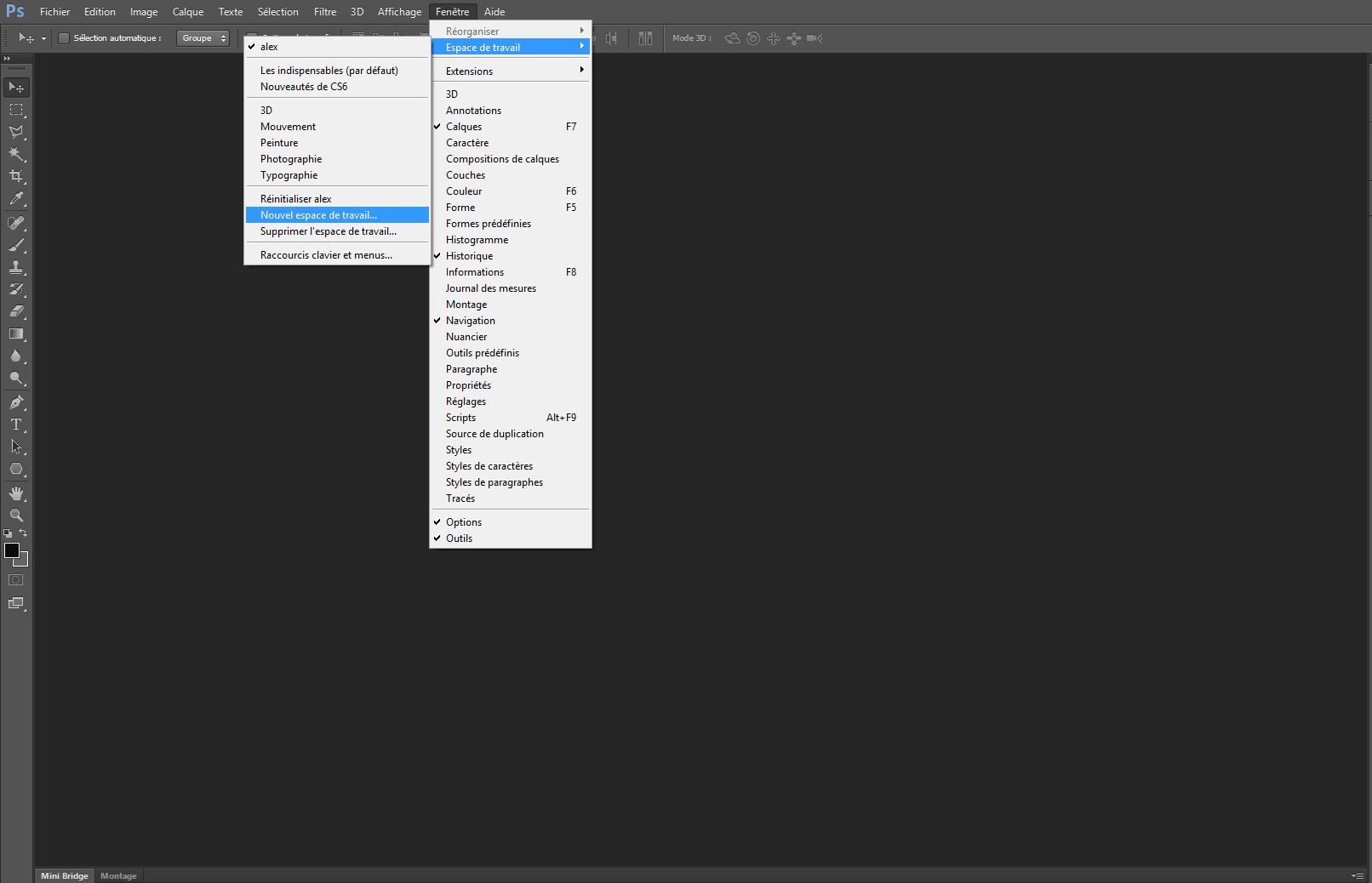This screenshot has height=883, width=1372.
Task: Open the Fichier menu
Action: 55,12
